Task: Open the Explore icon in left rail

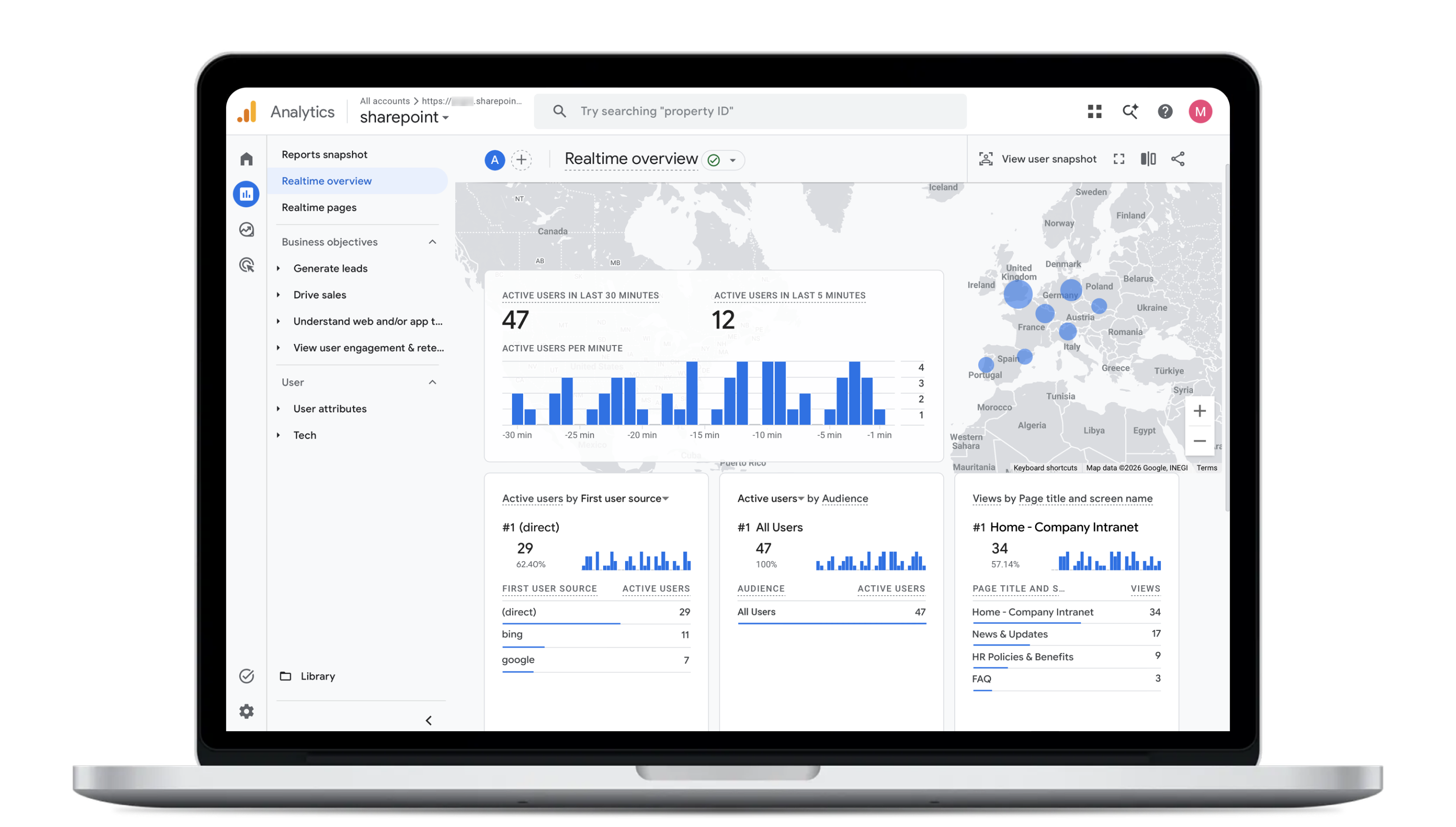Action: [246, 229]
